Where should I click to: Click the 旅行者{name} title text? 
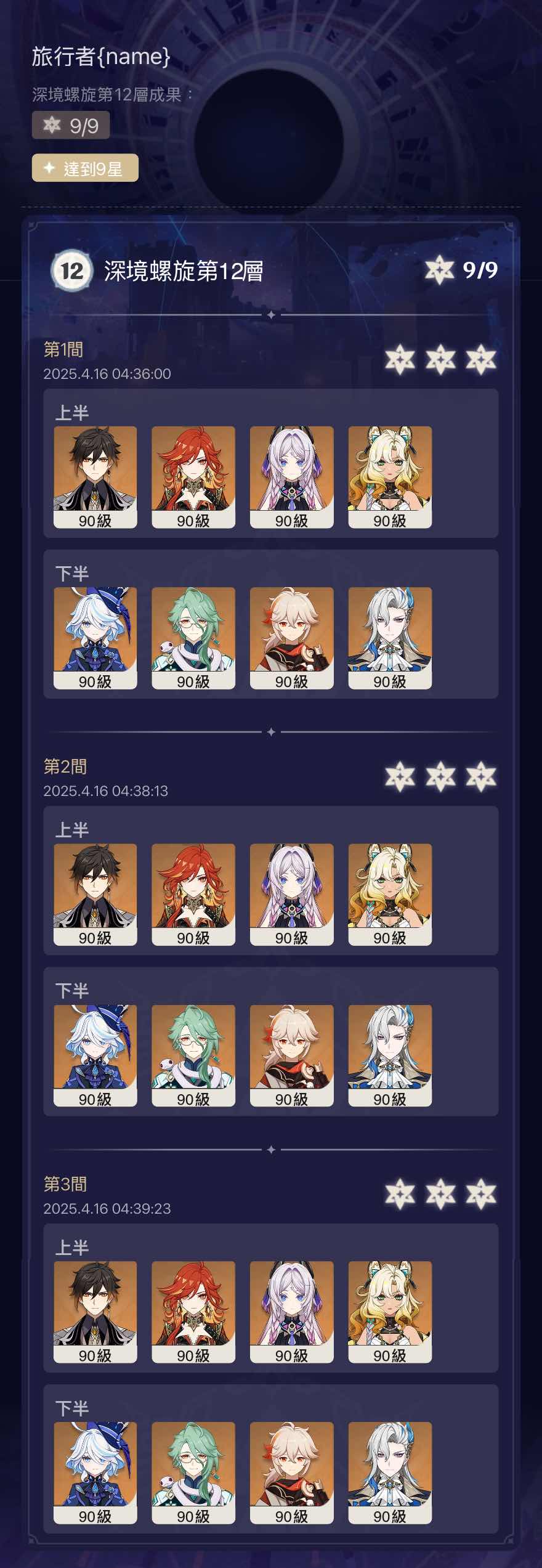[x=101, y=57]
